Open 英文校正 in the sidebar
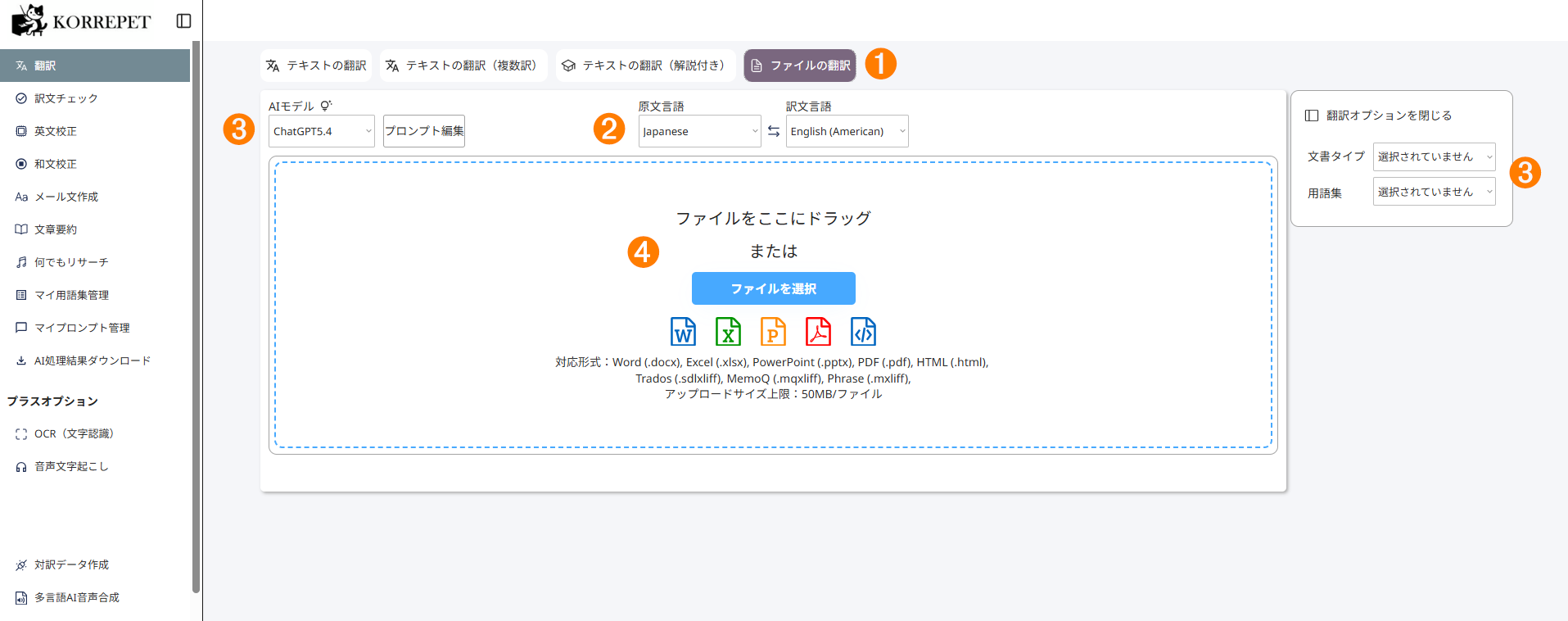The image size is (1568, 621). tap(95, 131)
